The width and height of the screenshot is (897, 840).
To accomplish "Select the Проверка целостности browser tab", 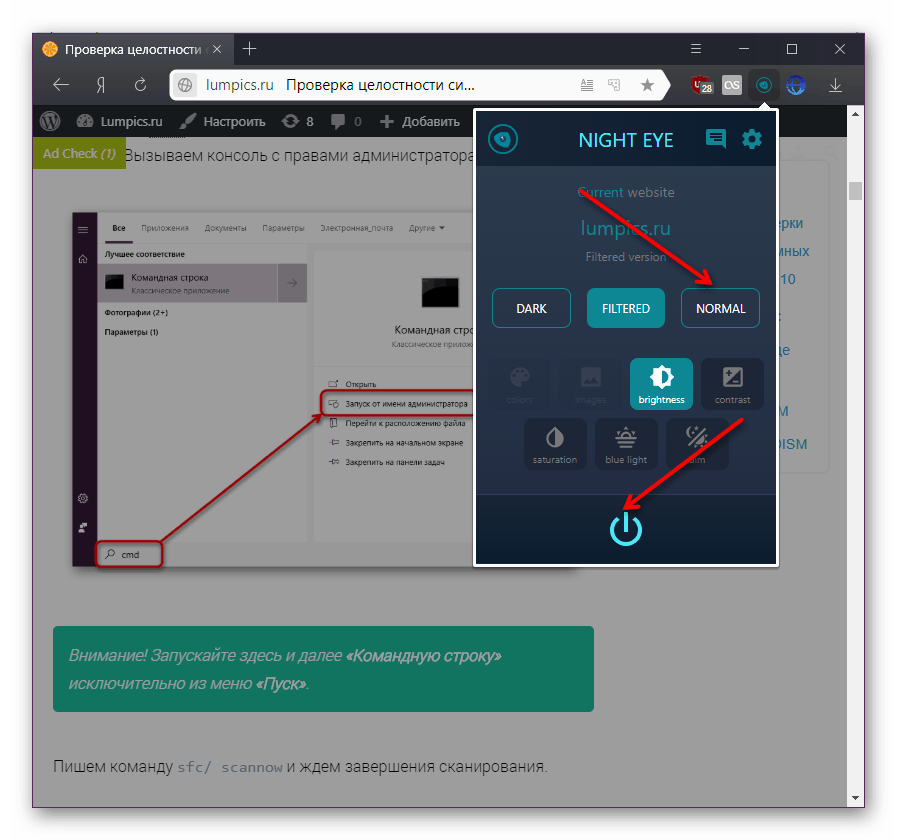I will (133, 49).
